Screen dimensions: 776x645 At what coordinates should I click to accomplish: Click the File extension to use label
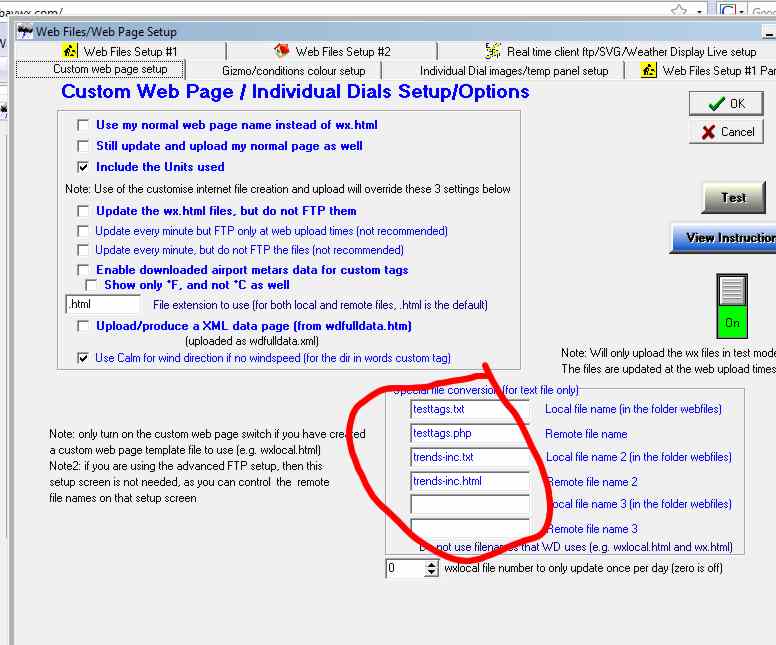click(x=320, y=305)
